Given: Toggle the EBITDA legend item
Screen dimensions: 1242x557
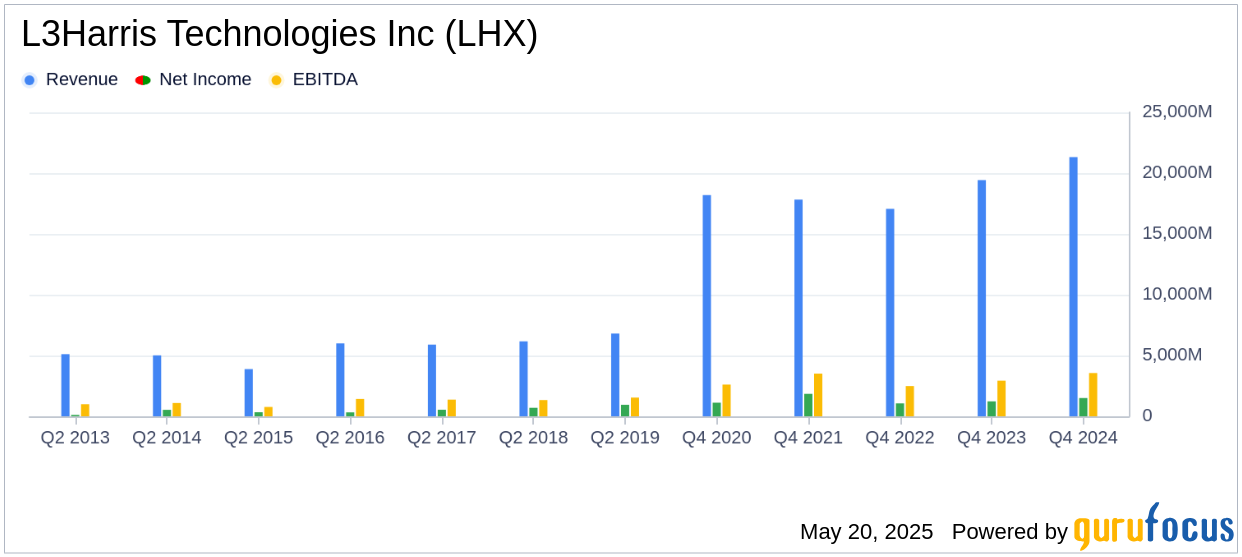Looking at the screenshot, I should pyautogui.click(x=313, y=80).
